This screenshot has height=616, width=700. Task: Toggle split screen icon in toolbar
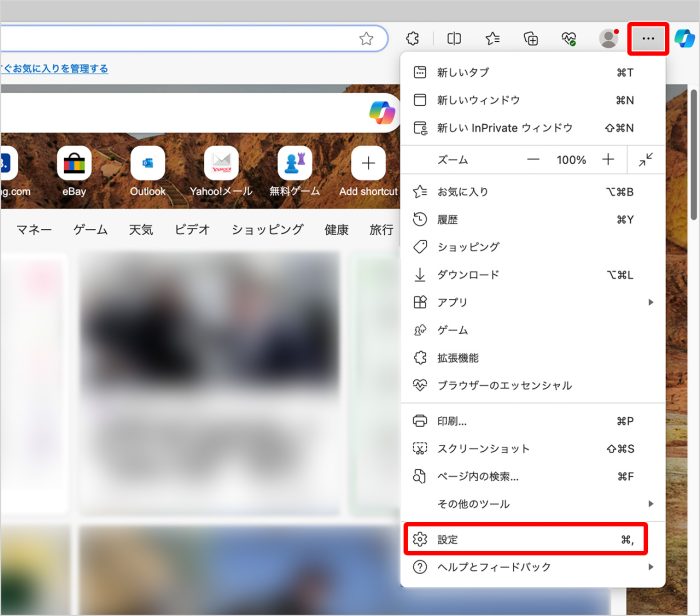pyautogui.click(x=454, y=38)
